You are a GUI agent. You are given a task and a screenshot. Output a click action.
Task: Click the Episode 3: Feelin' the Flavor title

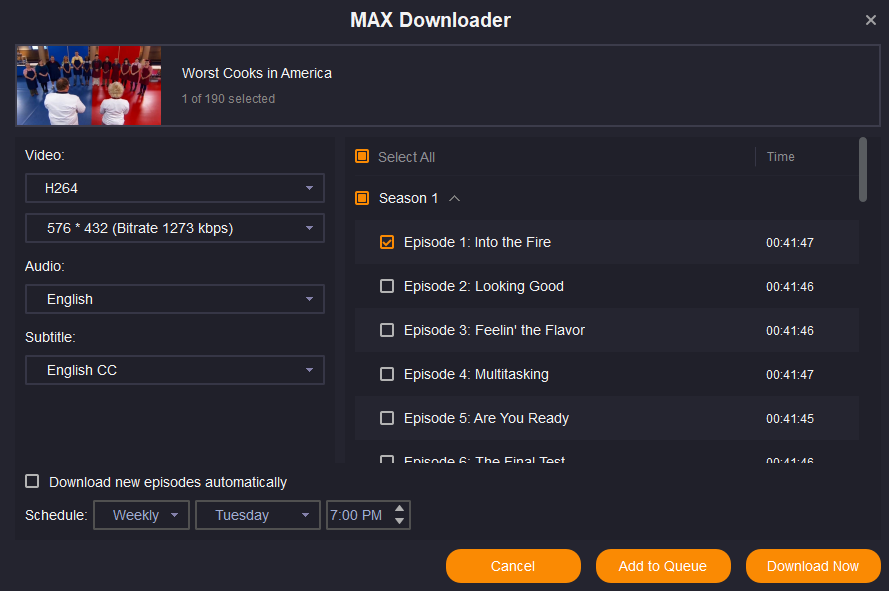[494, 330]
